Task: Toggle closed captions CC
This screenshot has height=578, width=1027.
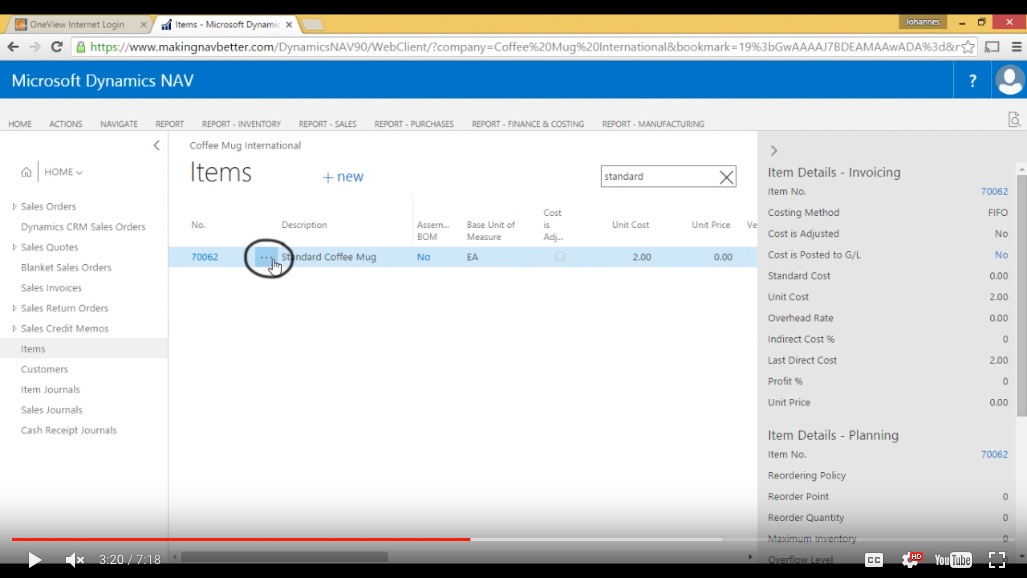Action: [x=874, y=560]
